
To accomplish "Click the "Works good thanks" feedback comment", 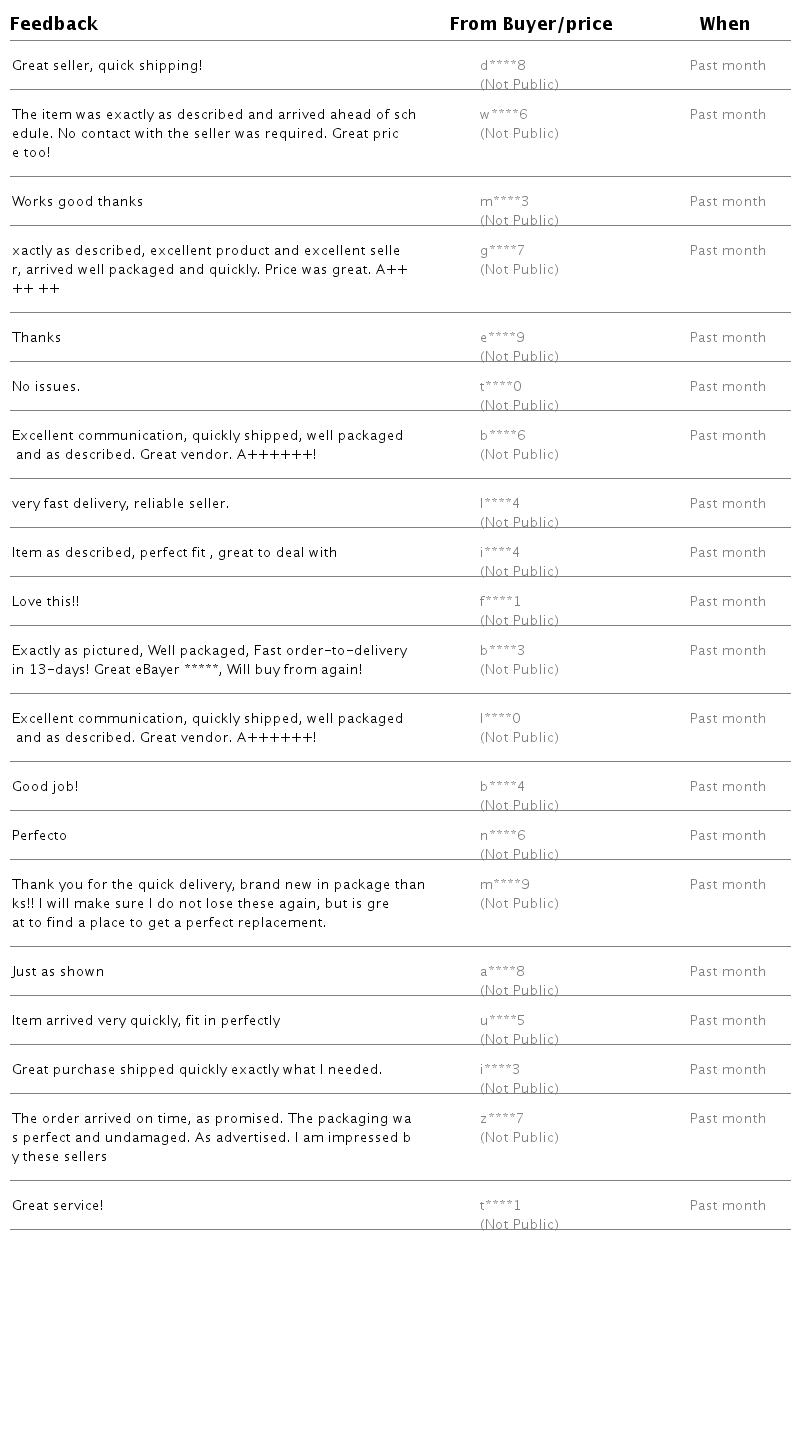I will click(x=78, y=202).
